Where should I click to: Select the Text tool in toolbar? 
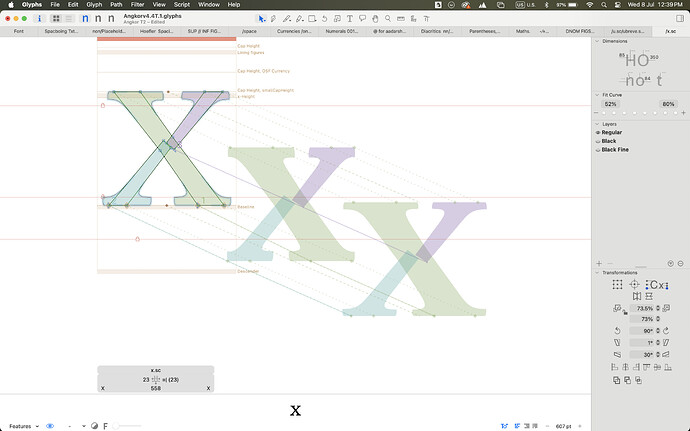tap(349, 18)
